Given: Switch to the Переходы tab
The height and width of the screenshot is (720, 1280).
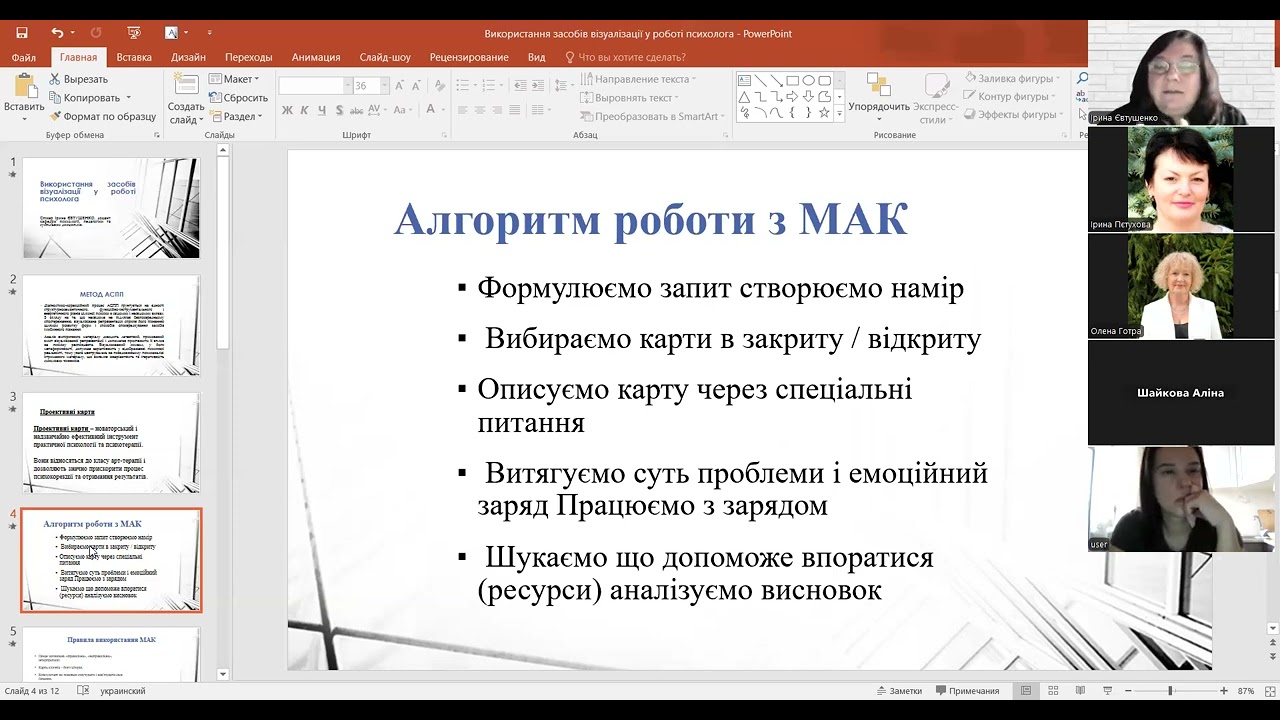Looking at the screenshot, I should (248, 57).
